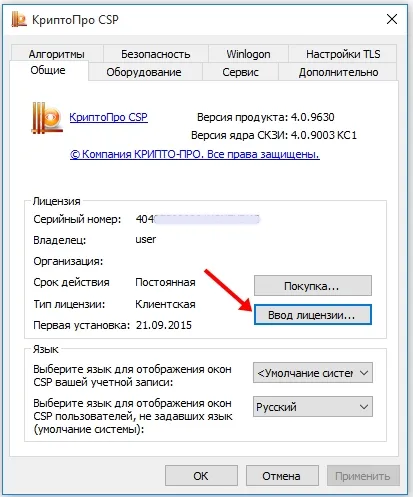
Task: Open the Алгоритмы tab
Action: [57, 54]
